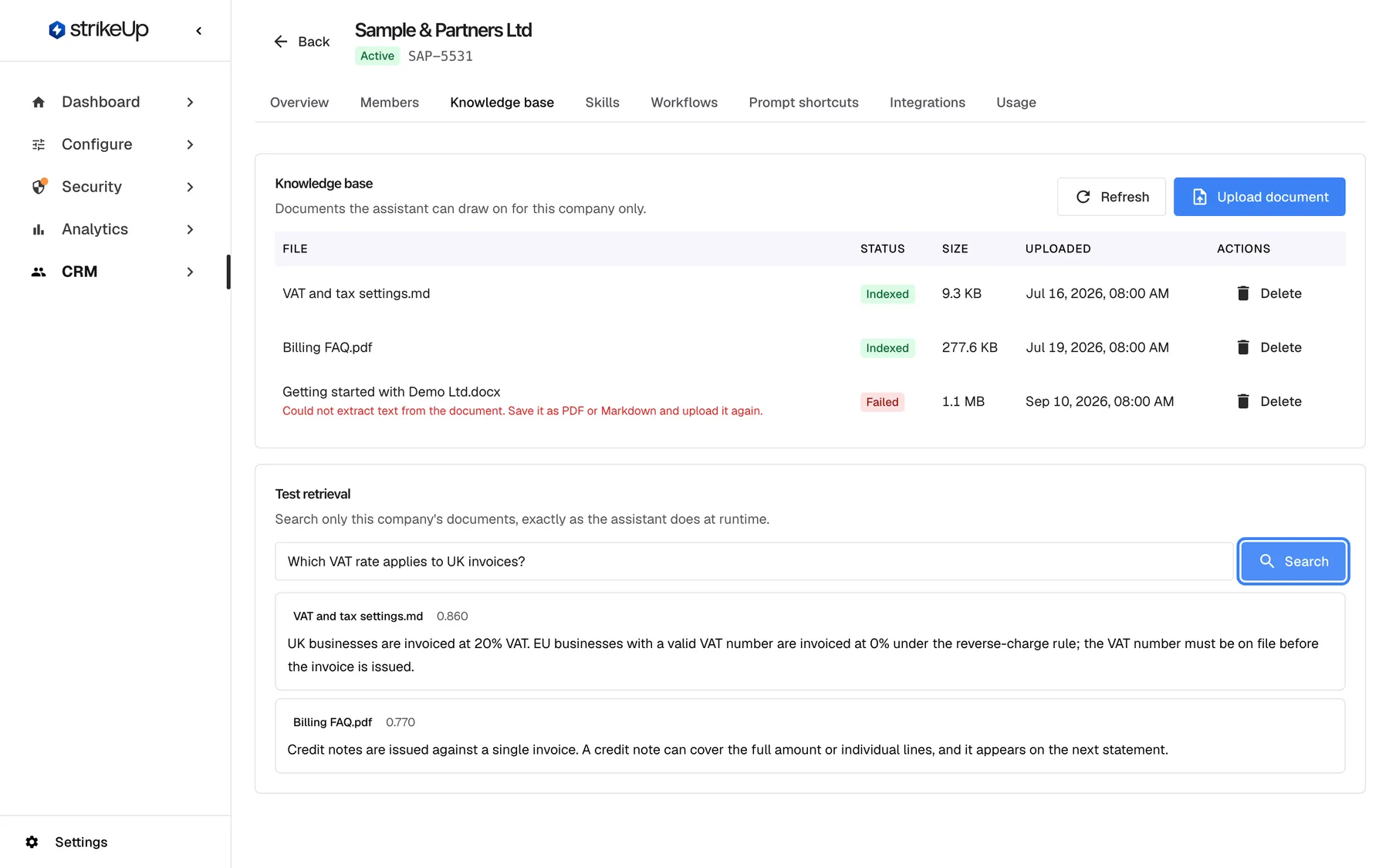Collapse the sidebar with the chevron
The image size is (1389, 868).
point(199,31)
